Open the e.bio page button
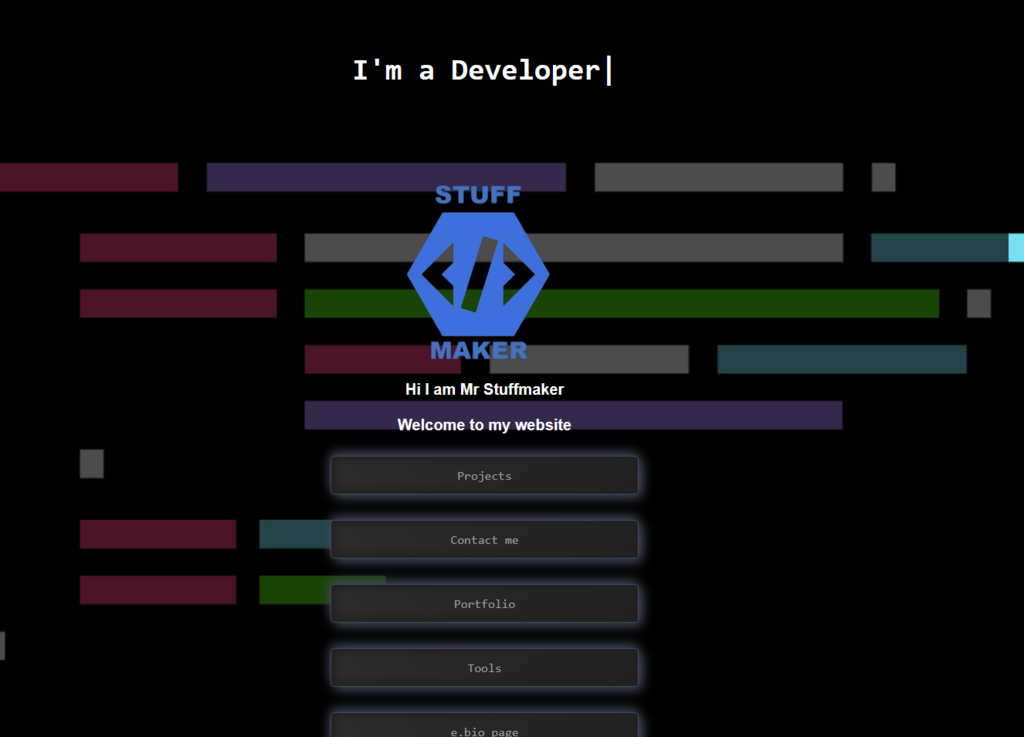The image size is (1024, 737). point(484,727)
